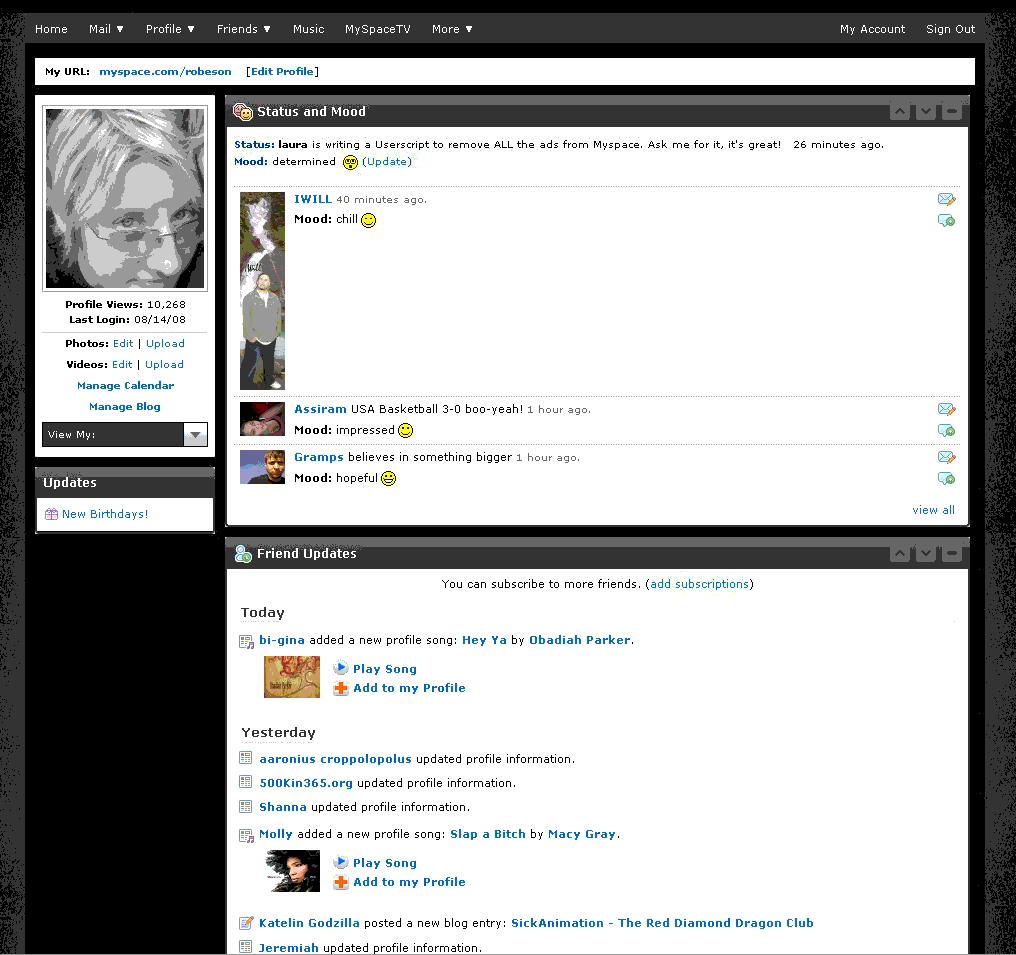Screen dimensions: 1016x955
Task: Expand the Profile menu
Action: 170,29
